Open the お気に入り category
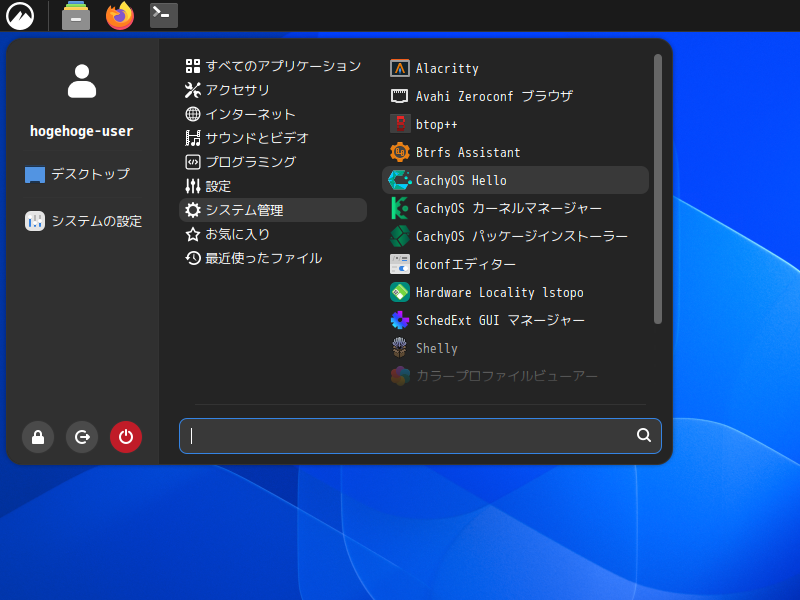This screenshot has width=800, height=600. [273, 234]
